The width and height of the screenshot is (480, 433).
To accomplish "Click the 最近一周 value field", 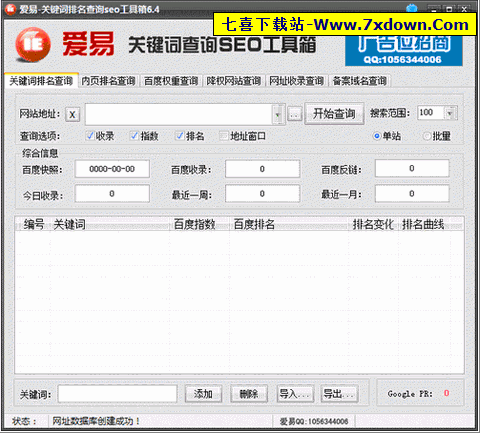I will click(262, 194).
